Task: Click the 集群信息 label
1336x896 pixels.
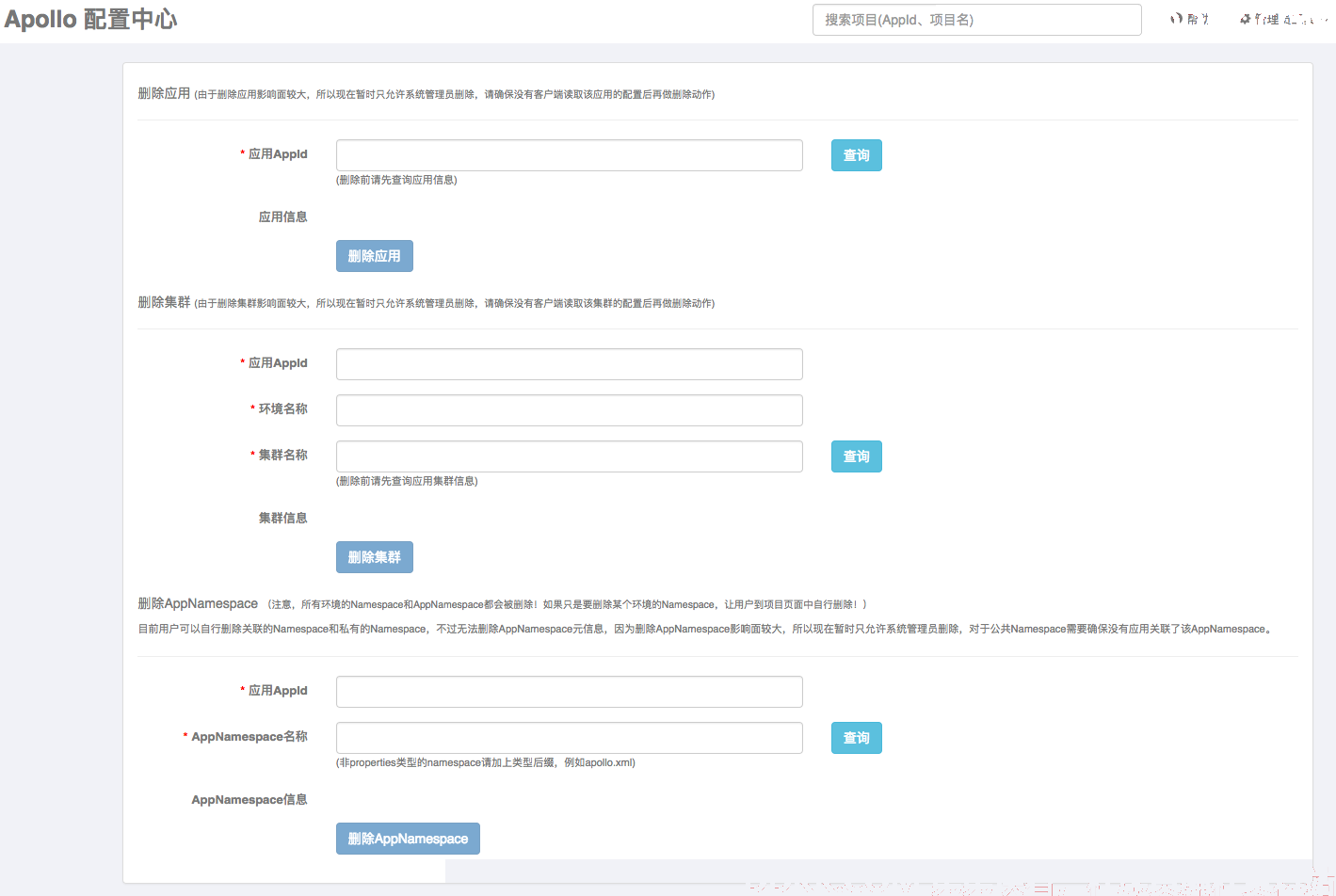Action: tap(282, 518)
